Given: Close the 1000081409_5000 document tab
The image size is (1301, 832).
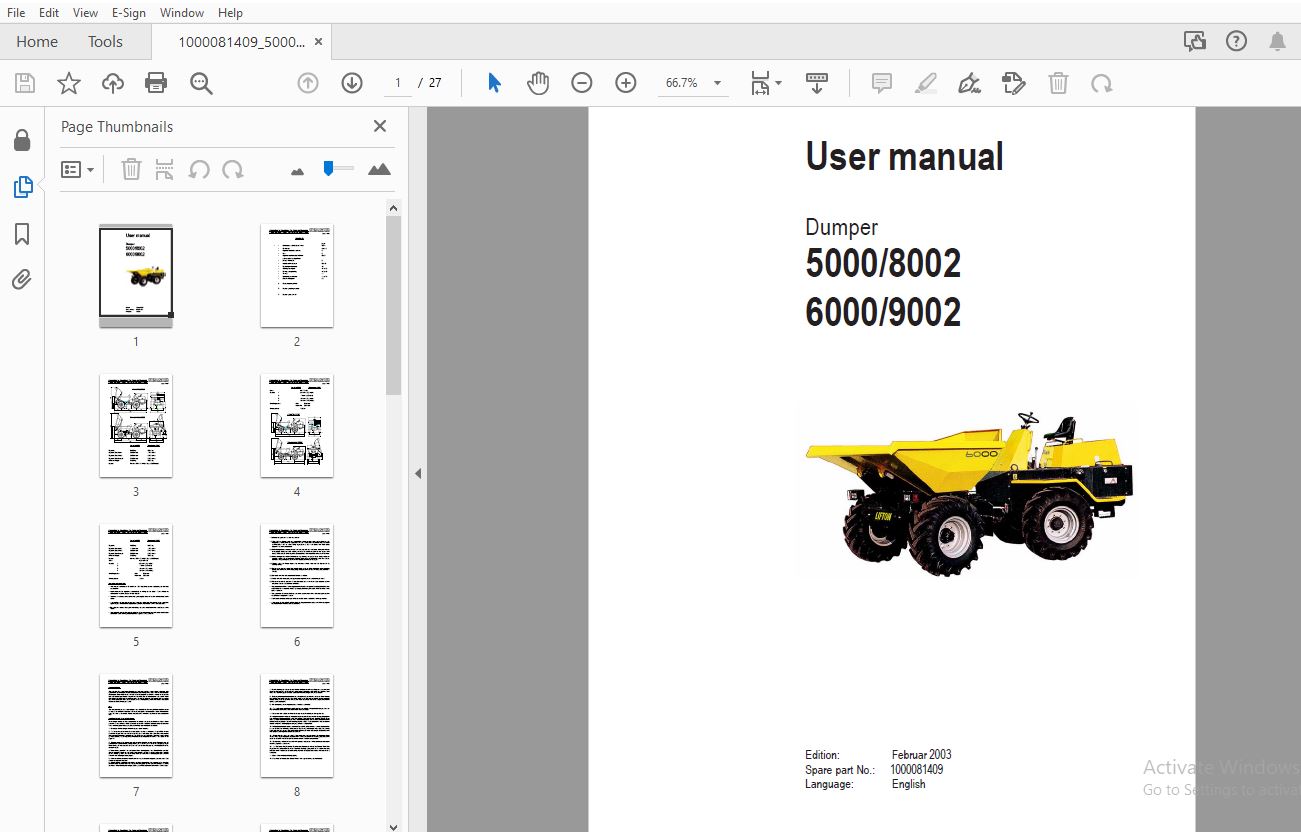Looking at the screenshot, I should pos(319,42).
